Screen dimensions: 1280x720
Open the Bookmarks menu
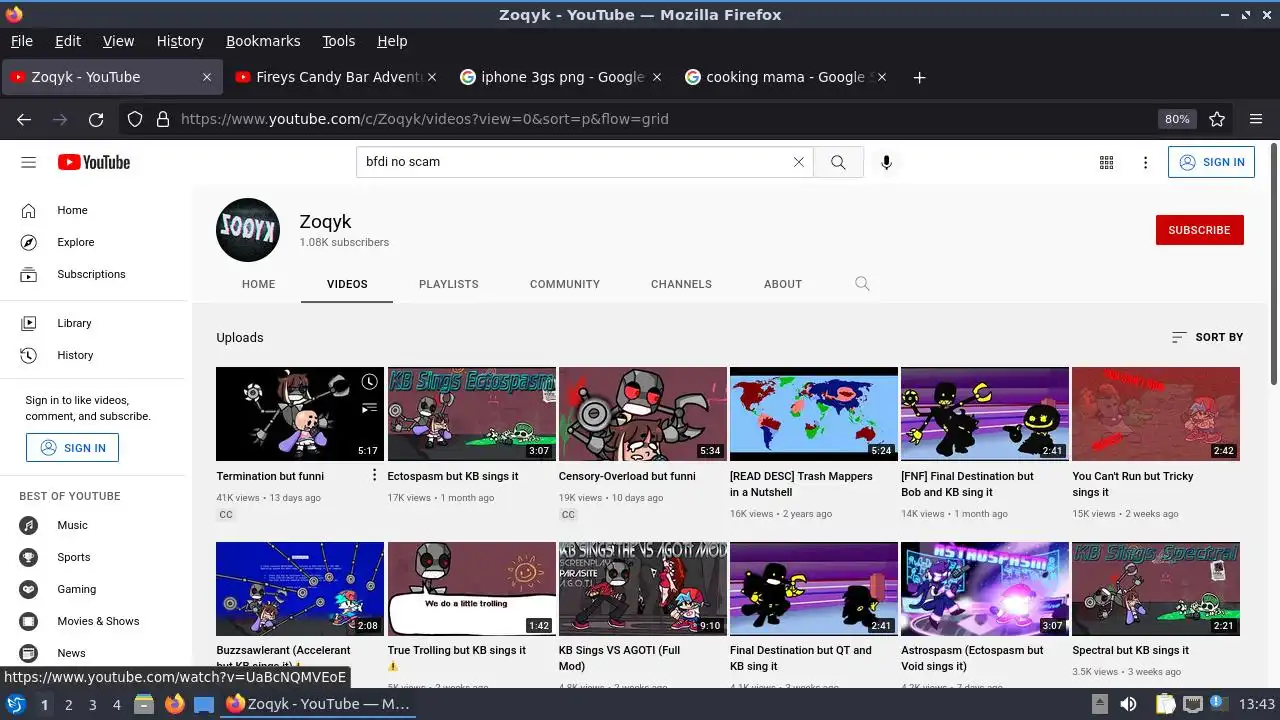(263, 41)
